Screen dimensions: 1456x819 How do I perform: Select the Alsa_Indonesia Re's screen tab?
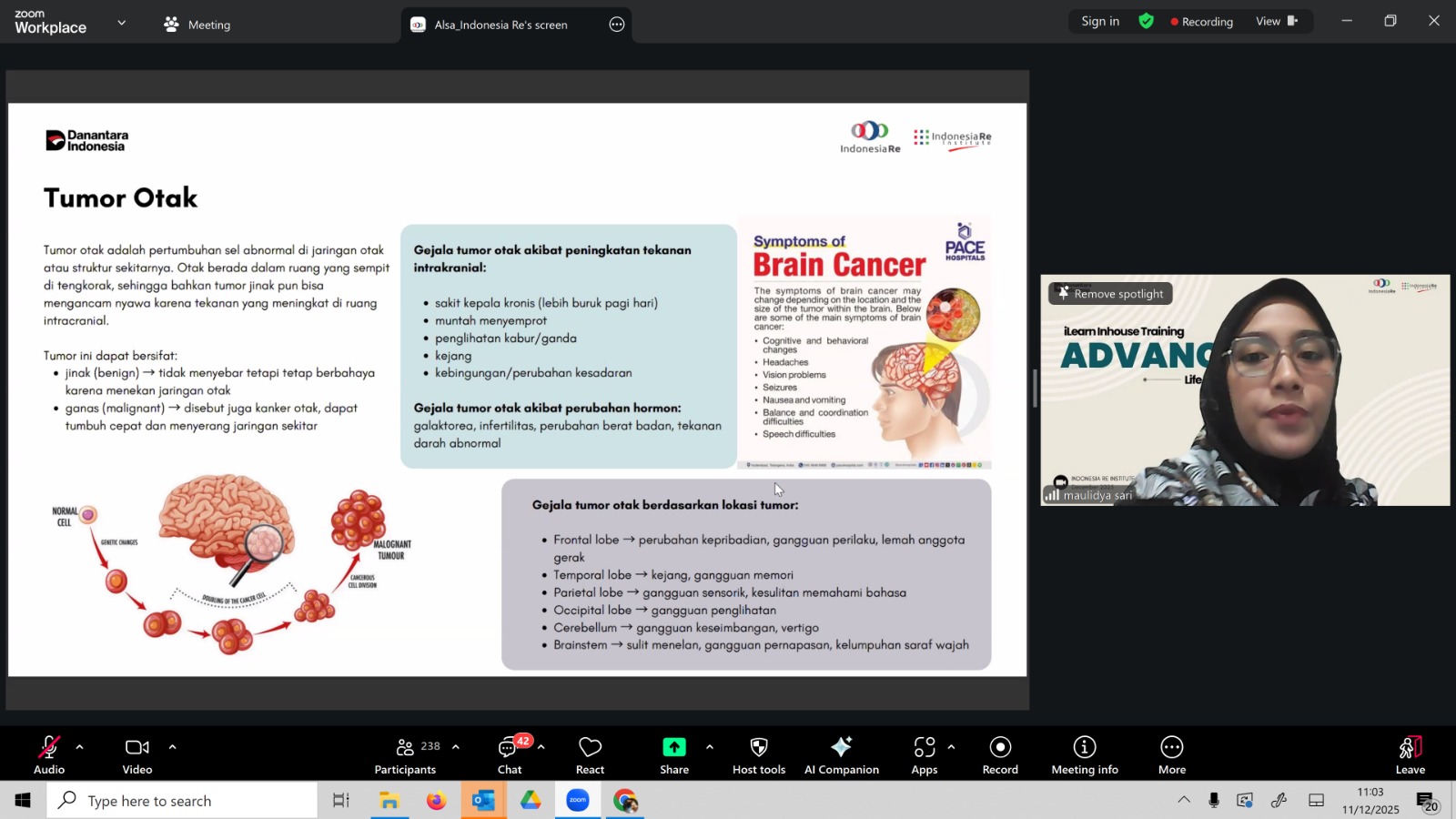(500, 25)
